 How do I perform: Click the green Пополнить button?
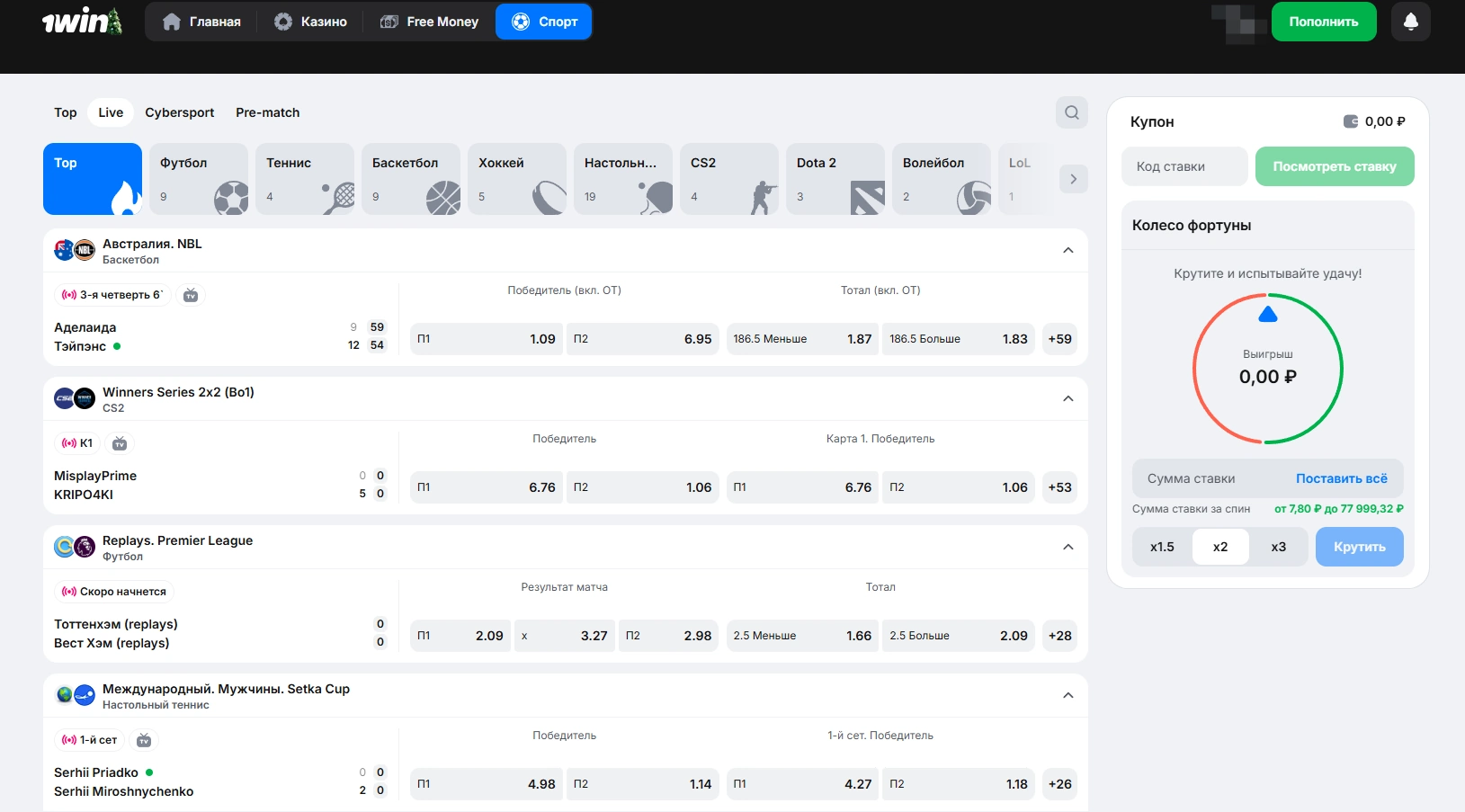pos(1323,22)
